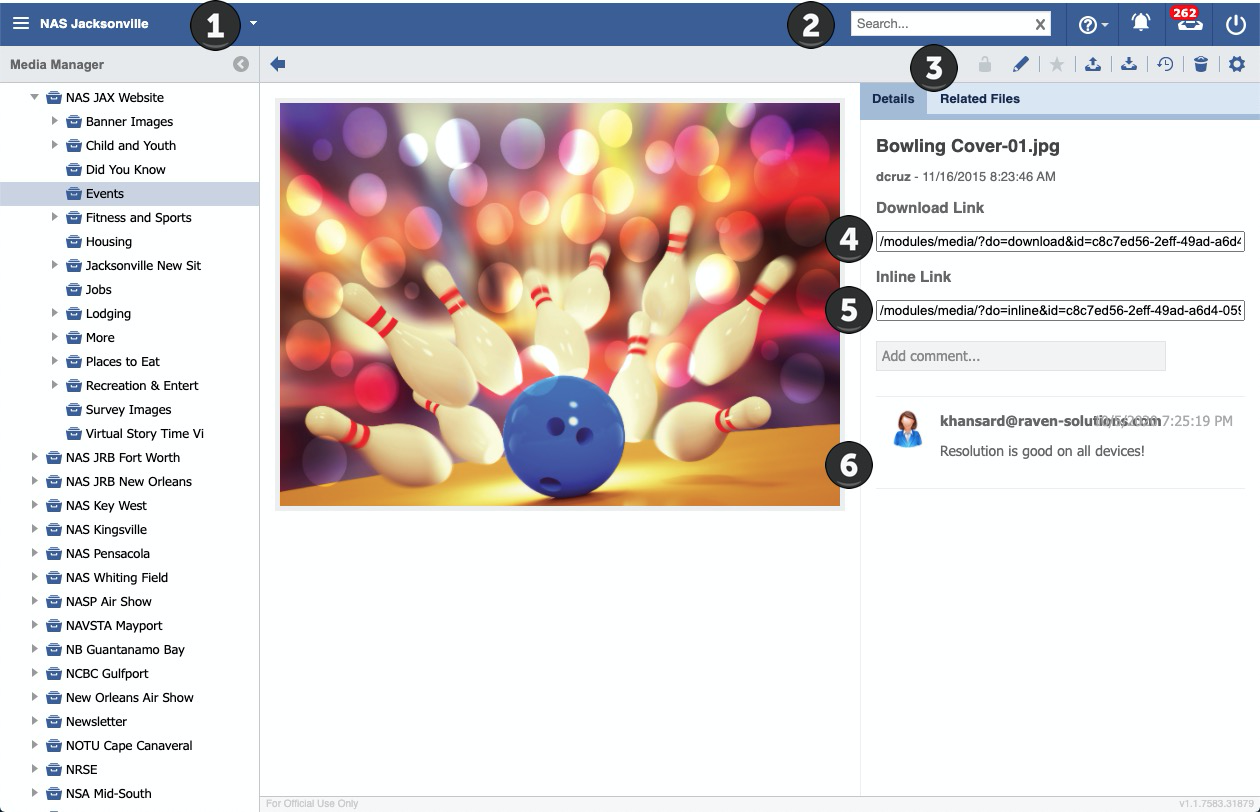The height and width of the screenshot is (812, 1260).
Task: Click the upload file icon
Action: pyautogui.click(x=1093, y=64)
